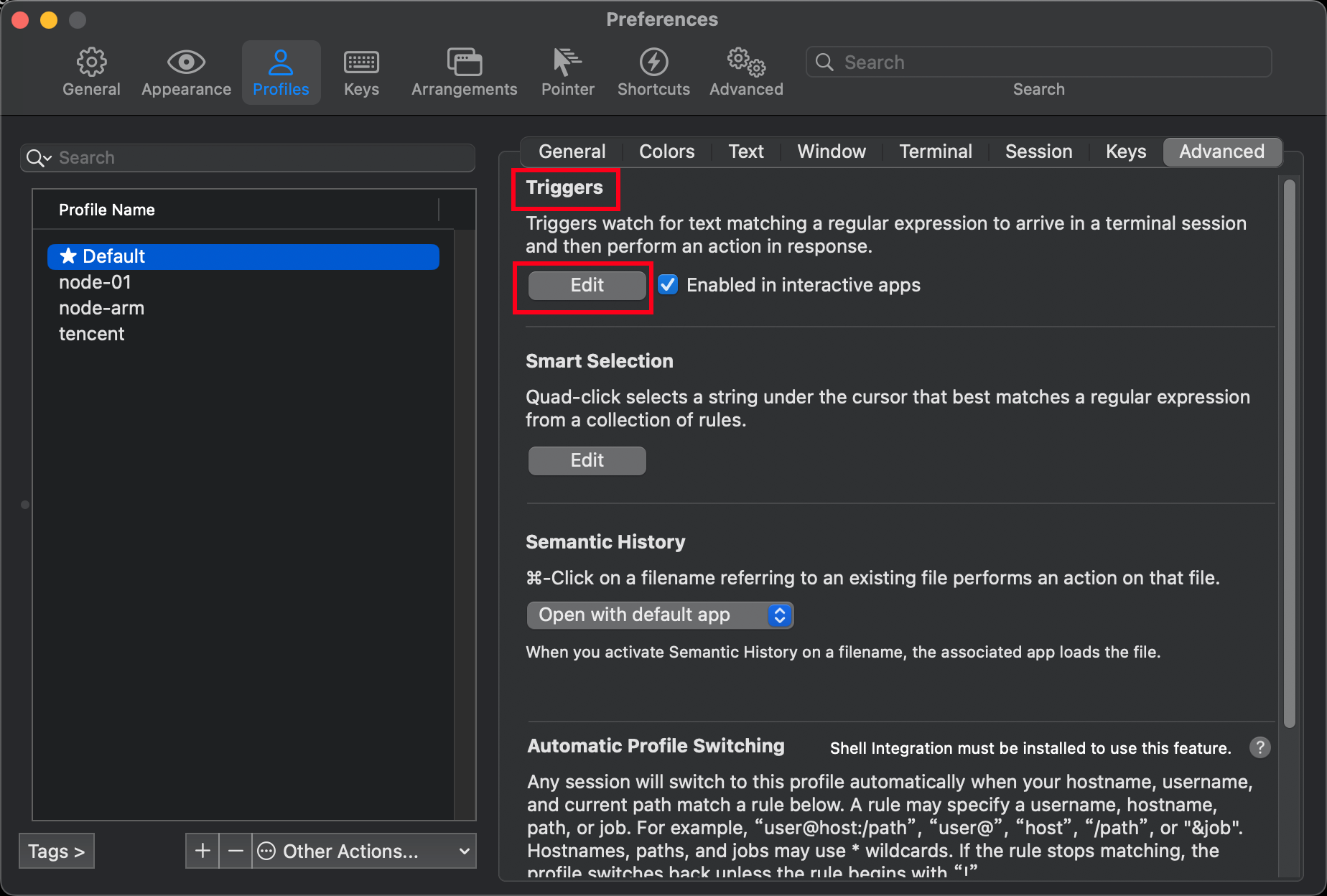Switch to Appearance settings
Viewport: 1327px width, 896px height.
(185, 71)
